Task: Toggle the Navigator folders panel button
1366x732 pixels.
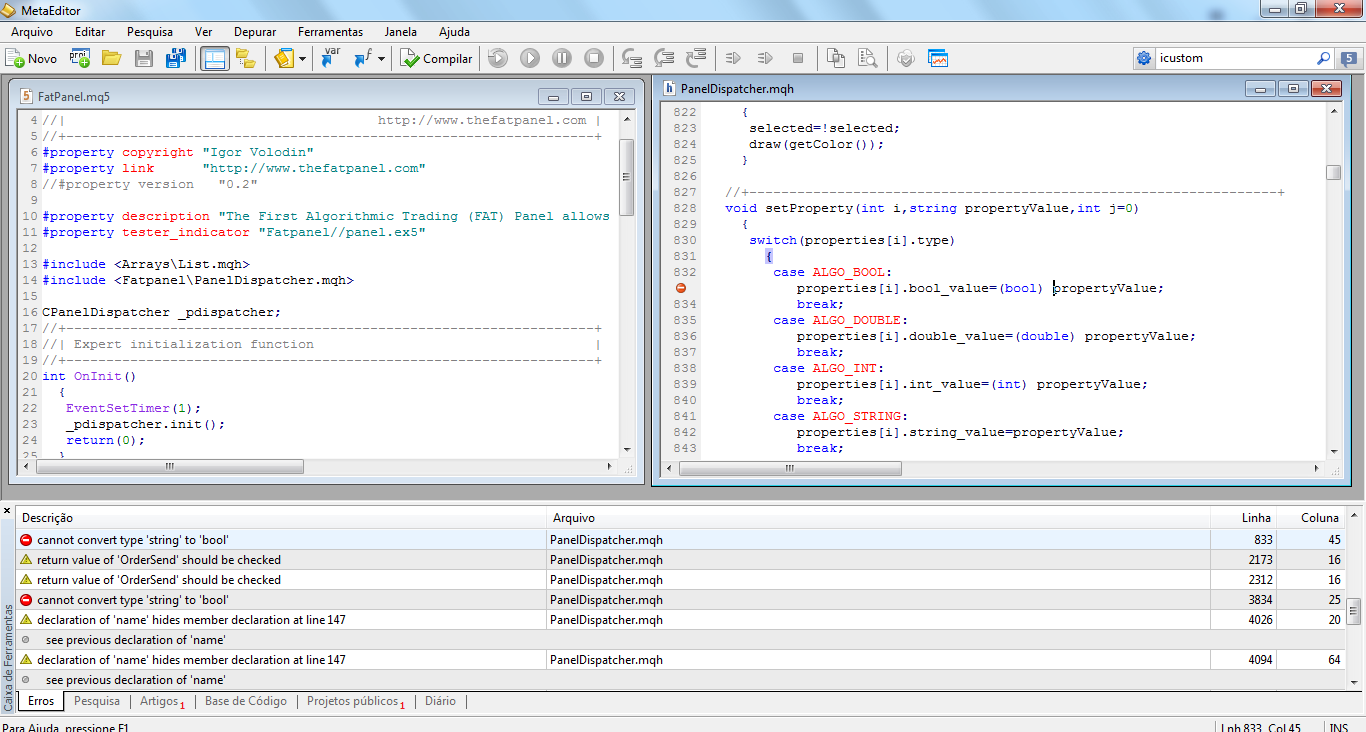Action: pos(245,59)
